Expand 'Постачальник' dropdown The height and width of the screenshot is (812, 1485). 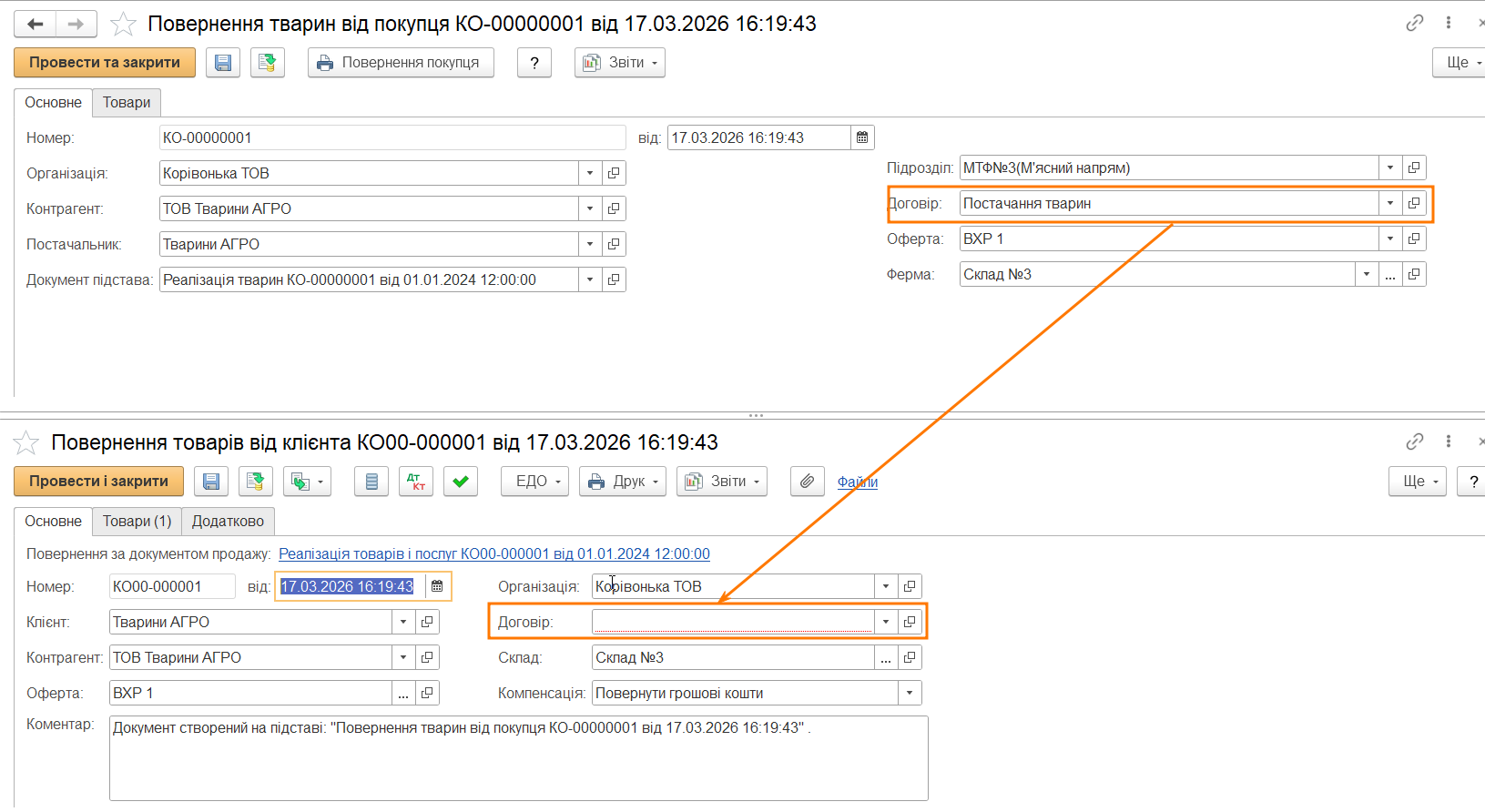click(590, 244)
